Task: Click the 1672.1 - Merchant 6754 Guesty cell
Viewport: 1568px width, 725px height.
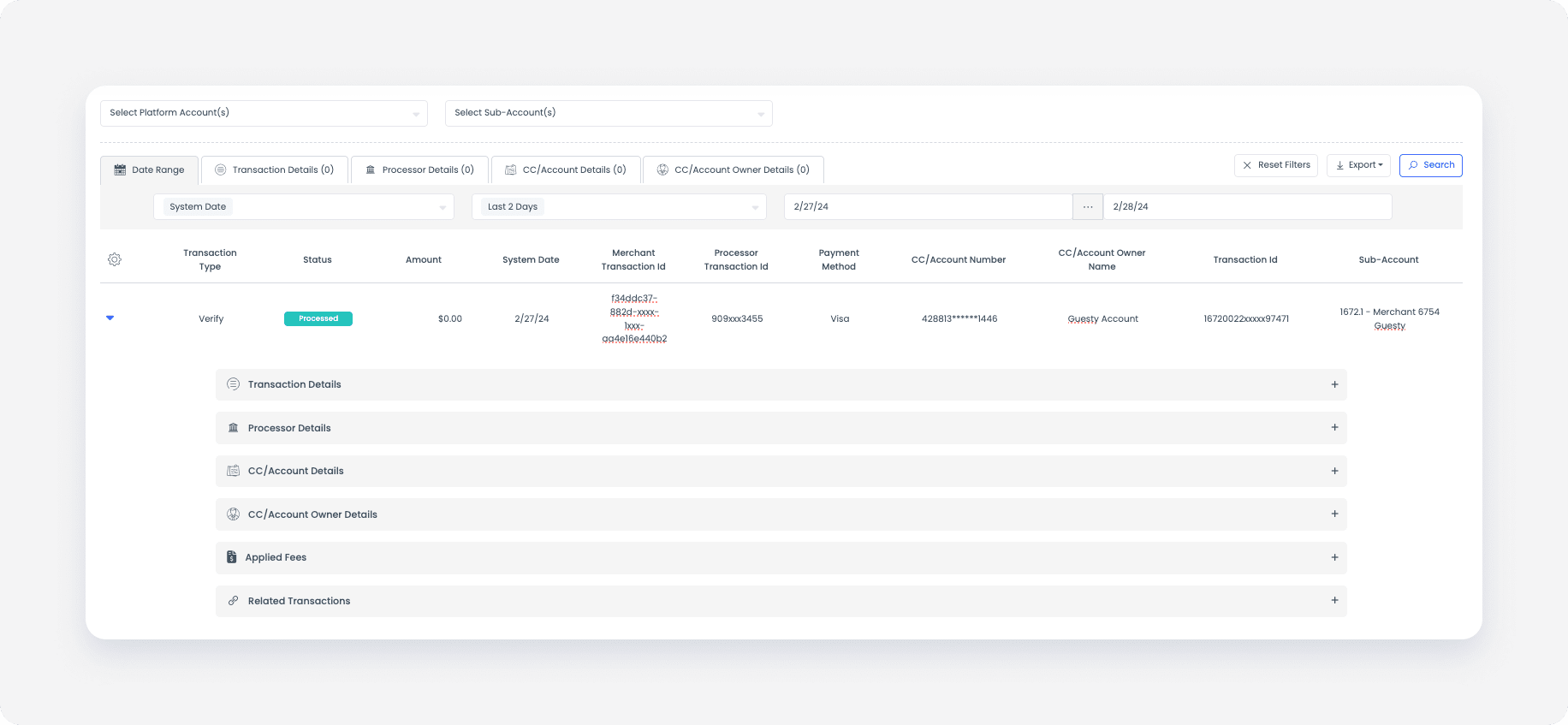Action: [1389, 318]
